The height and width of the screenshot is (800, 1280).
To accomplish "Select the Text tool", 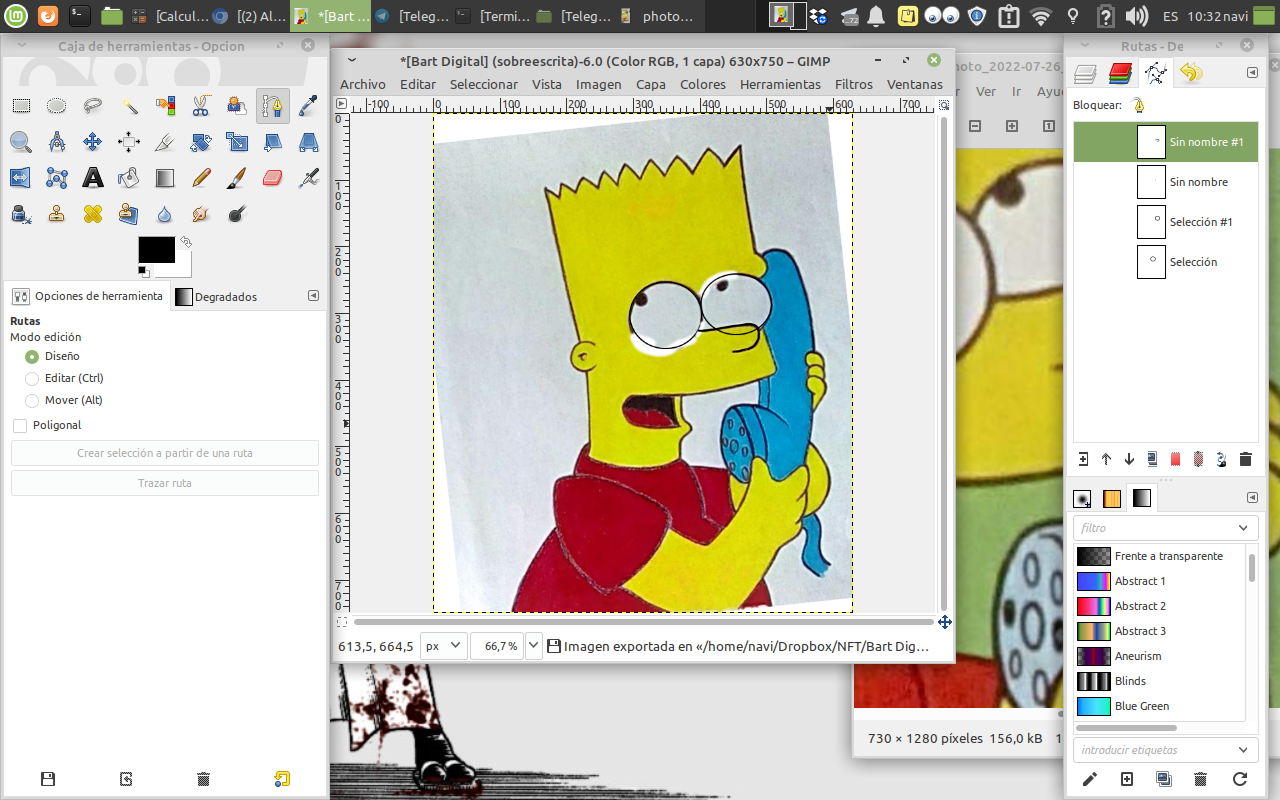I will point(93,178).
